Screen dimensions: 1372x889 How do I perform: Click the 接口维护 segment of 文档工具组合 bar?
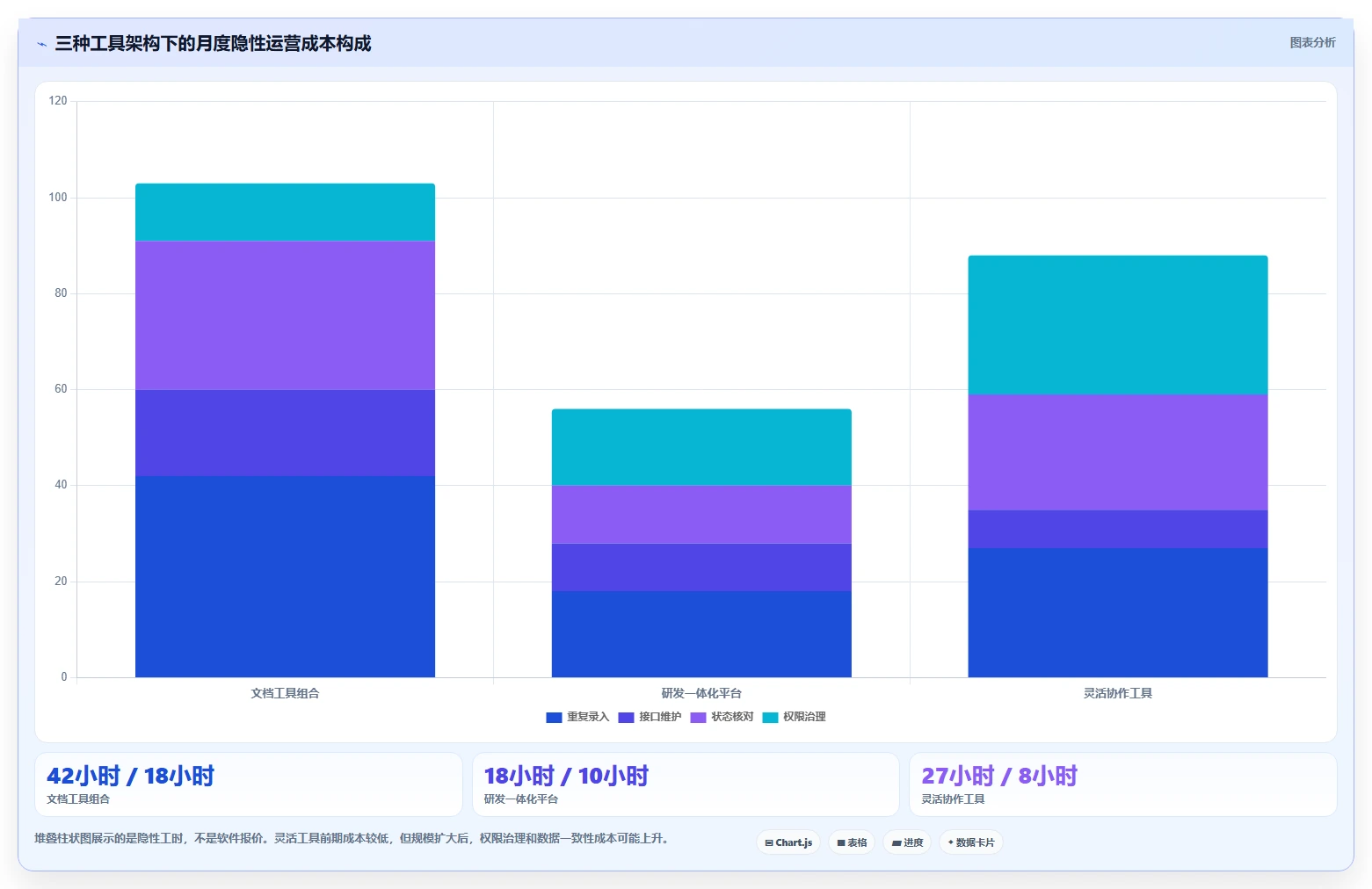click(285, 433)
